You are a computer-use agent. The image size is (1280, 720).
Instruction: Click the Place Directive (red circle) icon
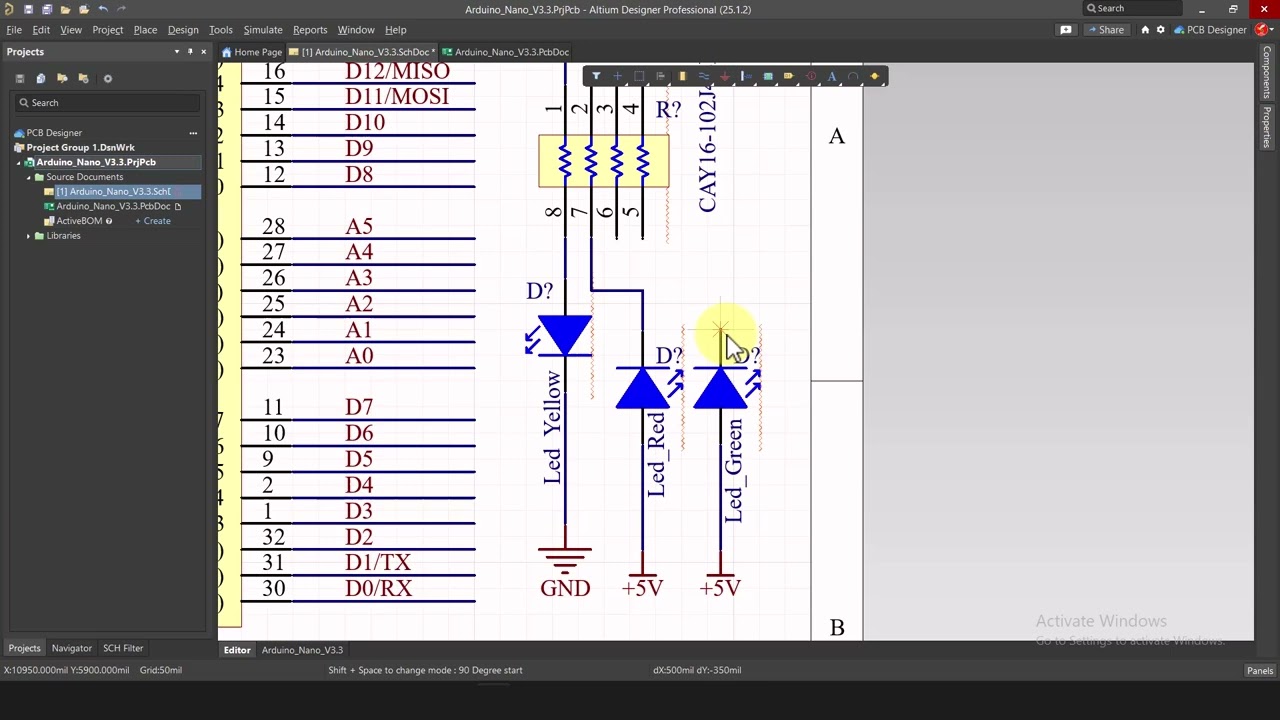(811, 76)
